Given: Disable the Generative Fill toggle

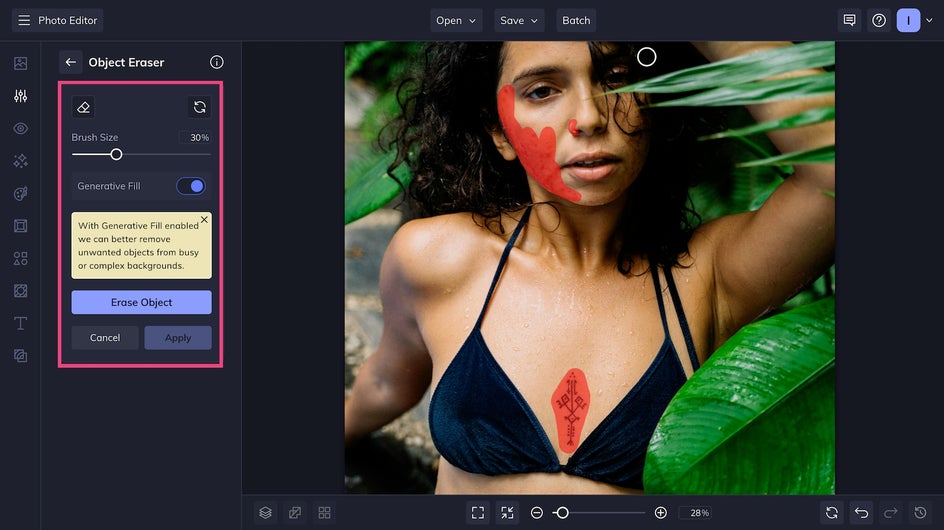Looking at the screenshot, I should click(x=191, y=186).
